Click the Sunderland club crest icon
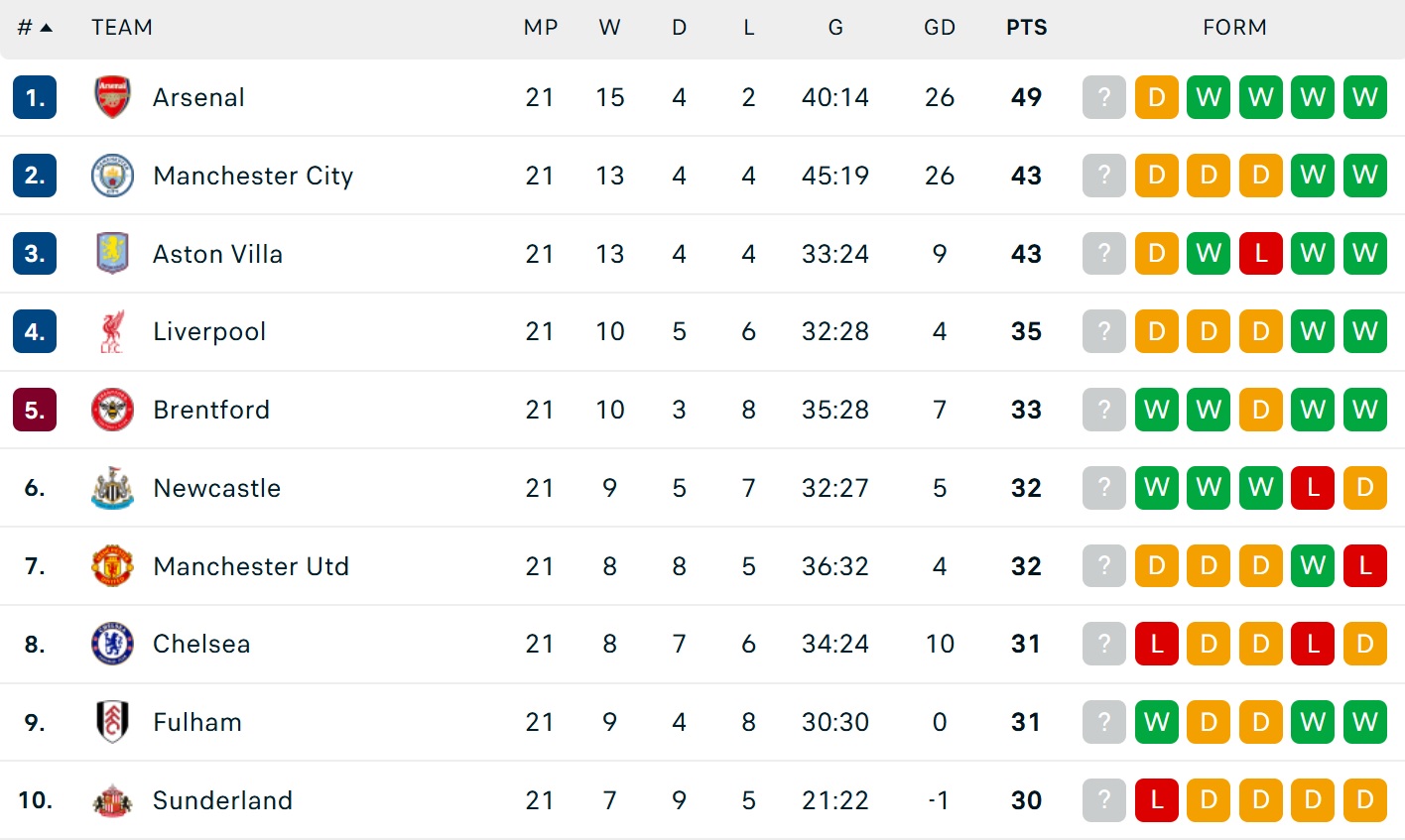Image resolution: width=1405 pixels, height=840 pixels. tap(112, 800)
